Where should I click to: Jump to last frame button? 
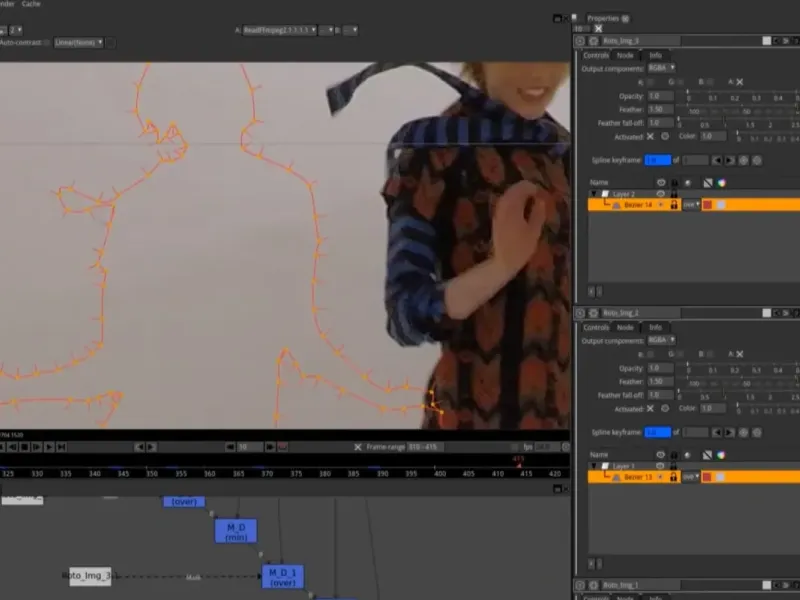(62, 447)
